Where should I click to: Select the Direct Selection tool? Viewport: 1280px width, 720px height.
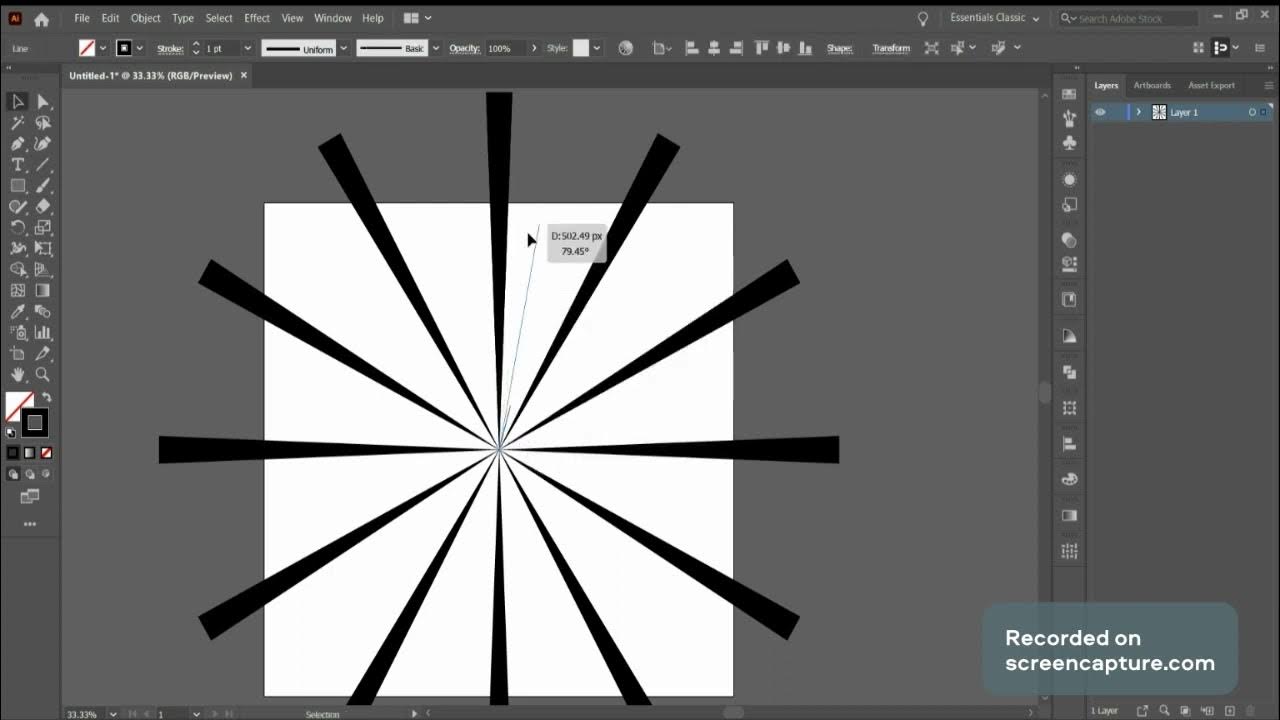pyautogui.click(x=43, y=101)
